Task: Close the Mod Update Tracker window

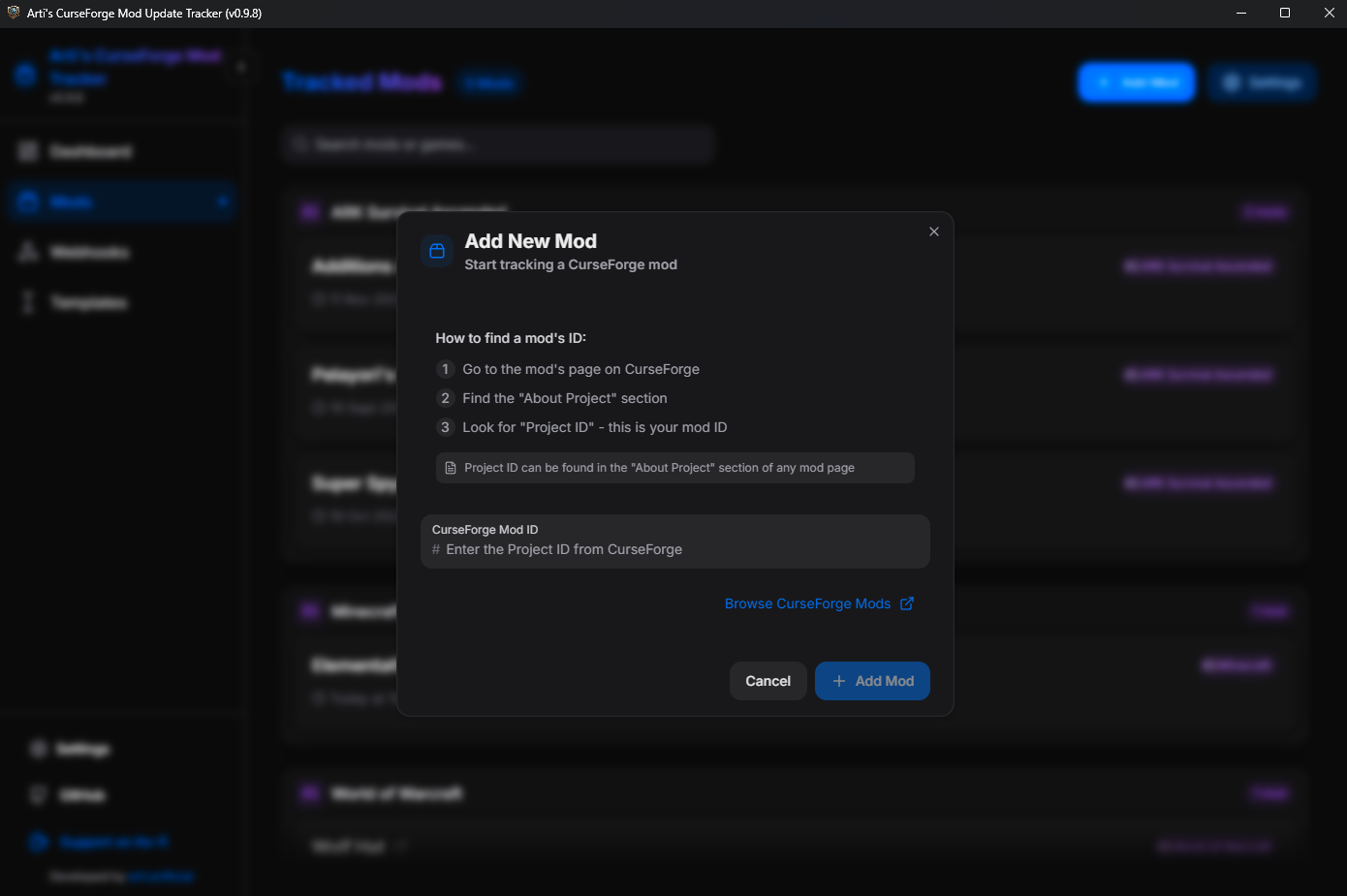Action: [1329, 13]
